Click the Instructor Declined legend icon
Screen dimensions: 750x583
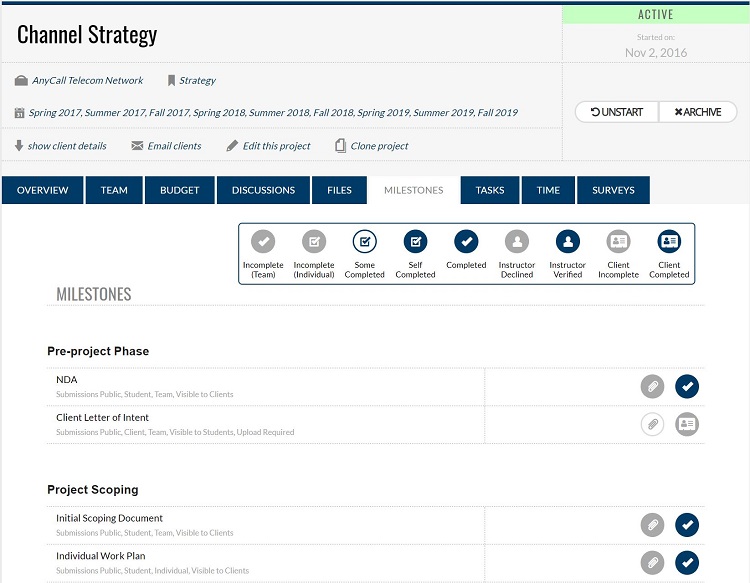[517, 242]
